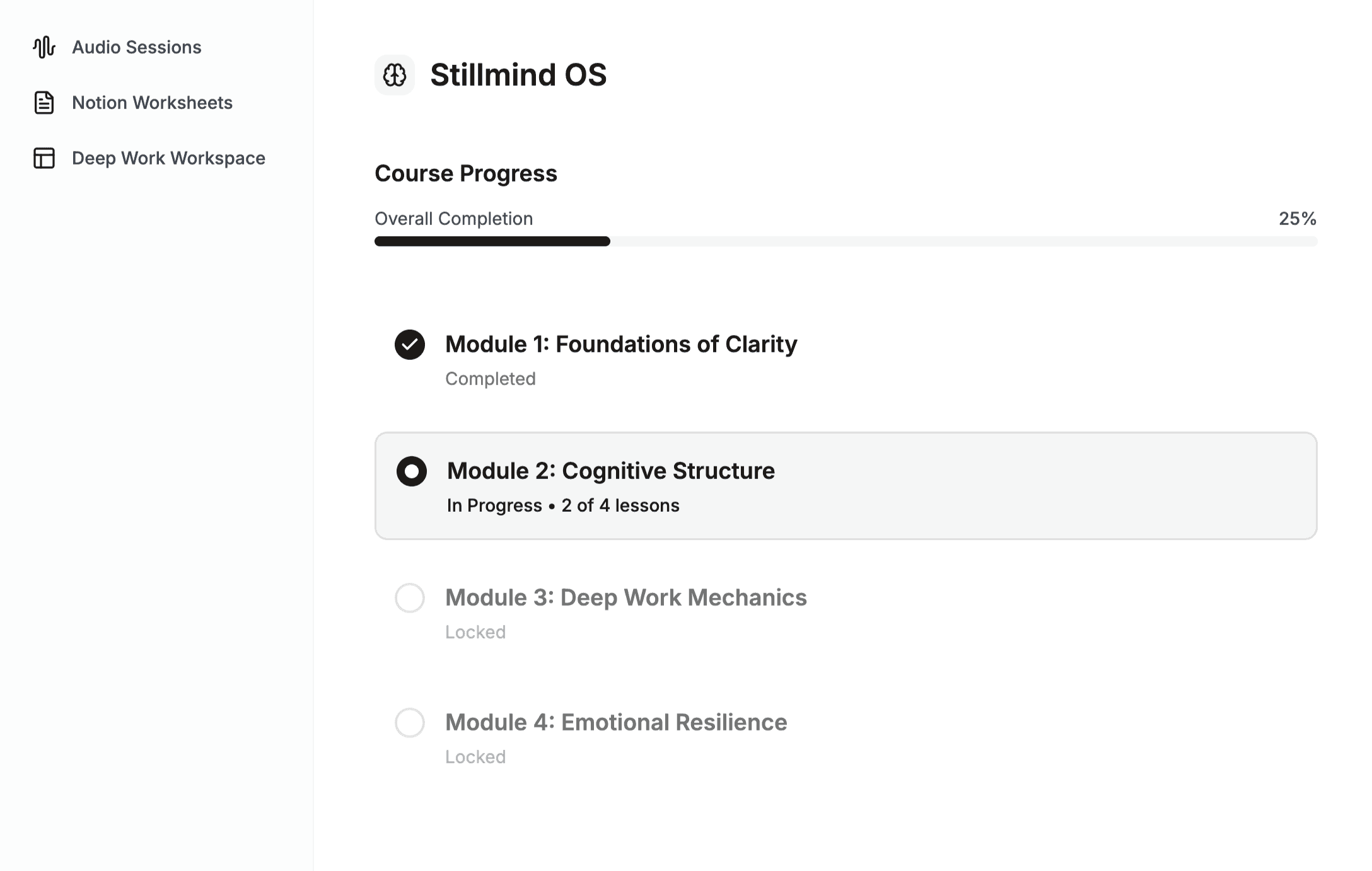Click the checkmark badge on Module 1
The width and height of the screenshot is (1372, 871).
click(410, 344)
